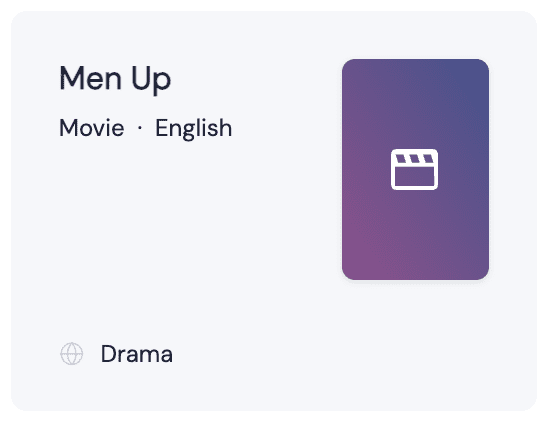The height and width of the screenshot is (422, 550).
Task: Click the poster area above the clapperboard
Action: coord(415,103)
